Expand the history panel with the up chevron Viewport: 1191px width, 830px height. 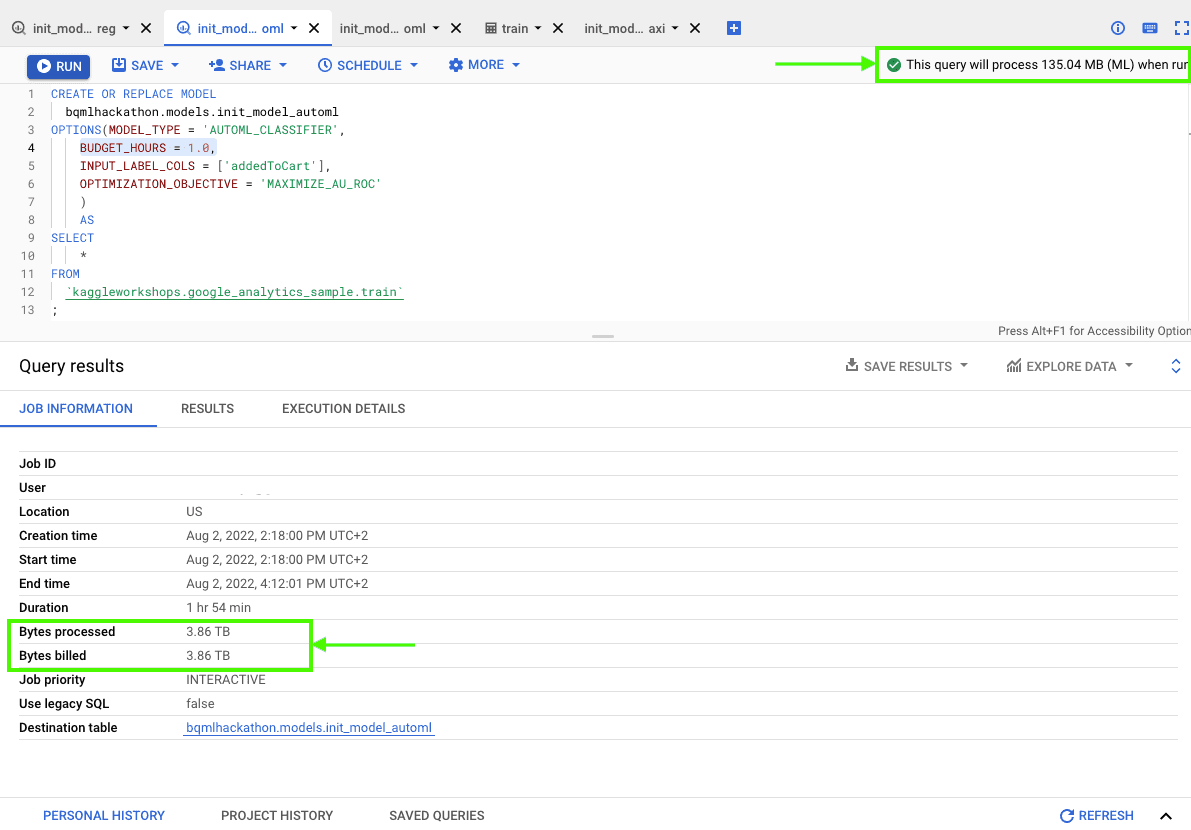[x=1166, y=816]
